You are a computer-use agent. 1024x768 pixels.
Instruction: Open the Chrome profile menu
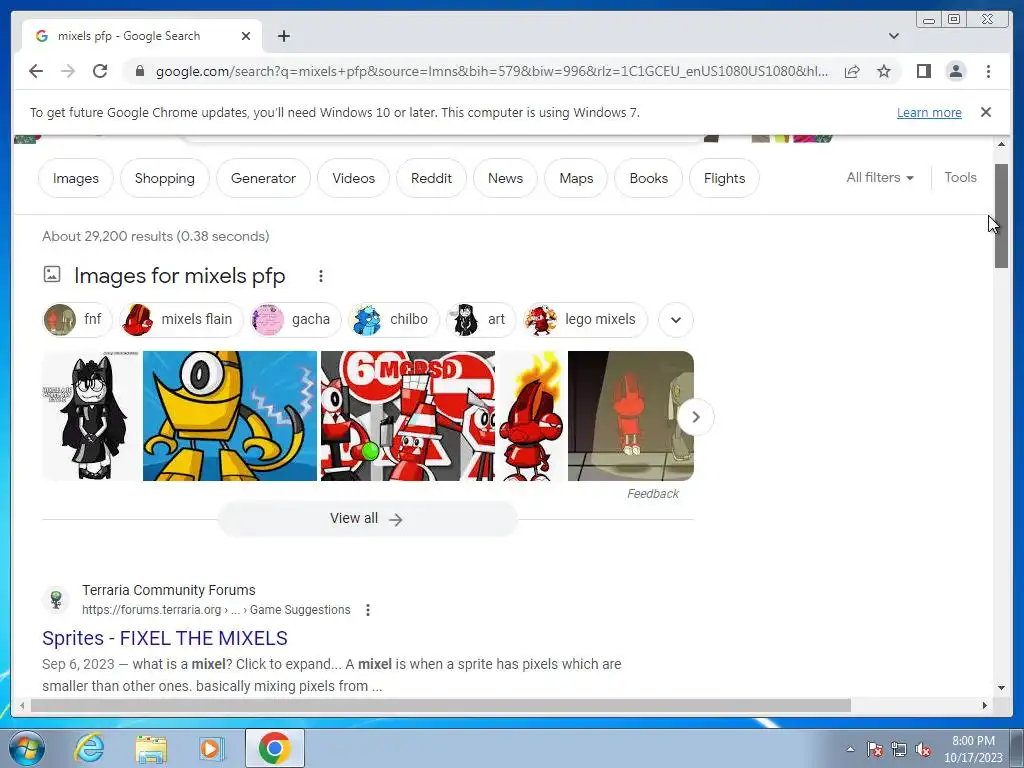[955, 71]
